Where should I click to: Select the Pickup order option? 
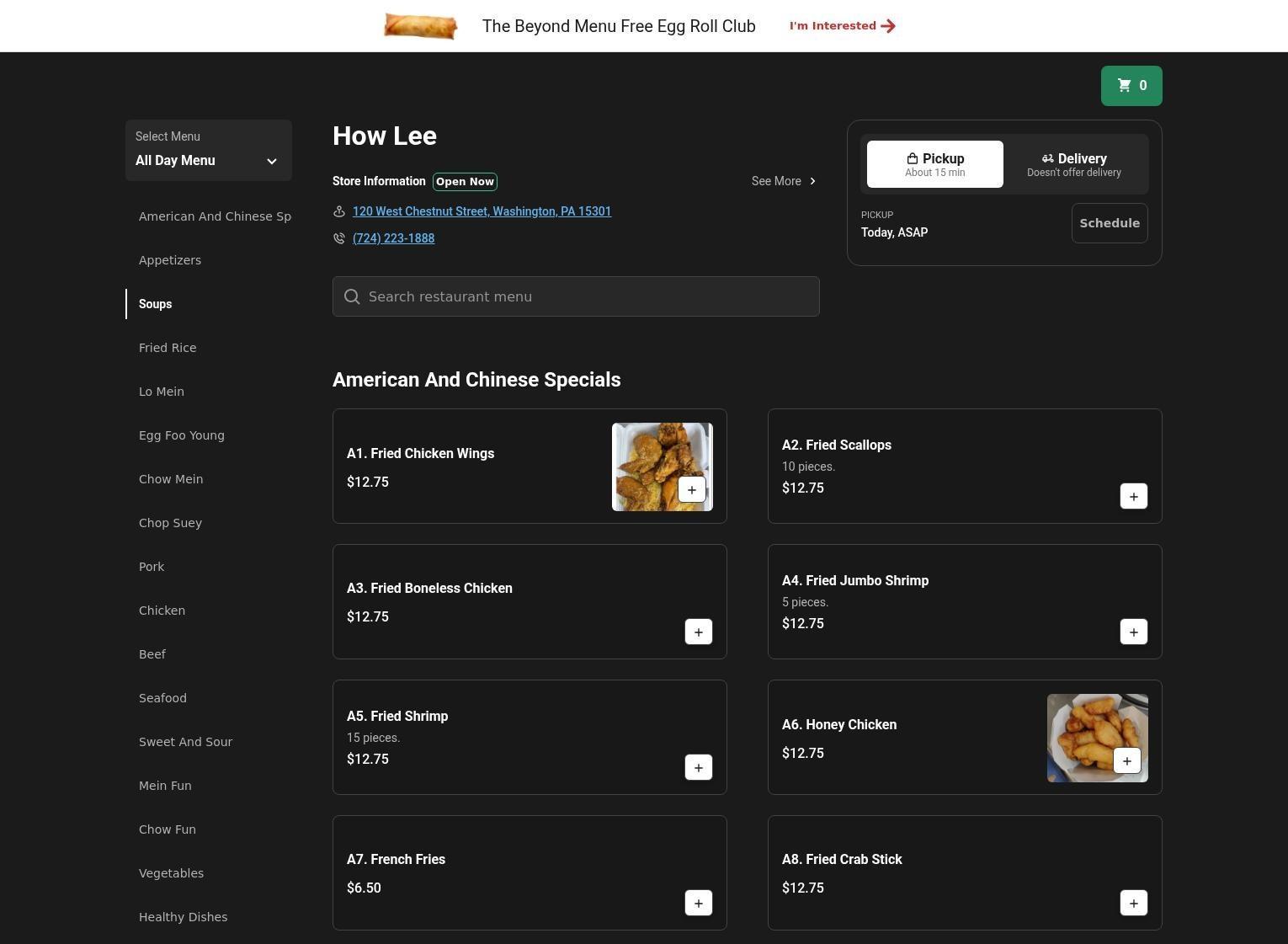pyautogui.click(x=934, y=164)
